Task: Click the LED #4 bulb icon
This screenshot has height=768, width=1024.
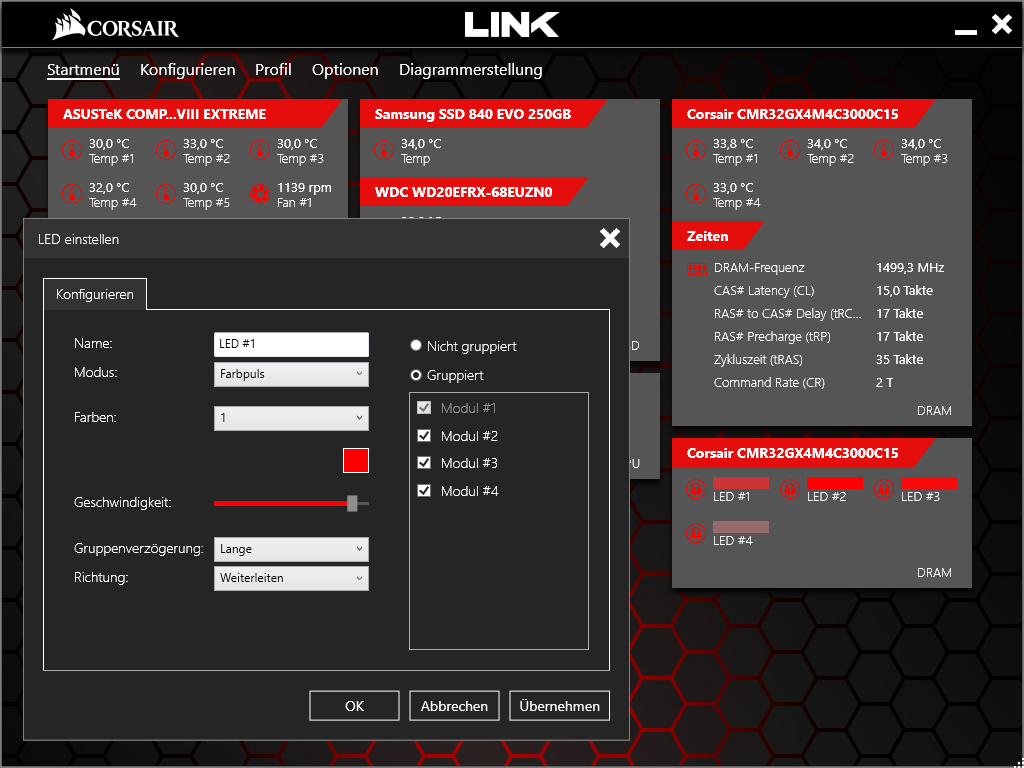Action: 696,534
